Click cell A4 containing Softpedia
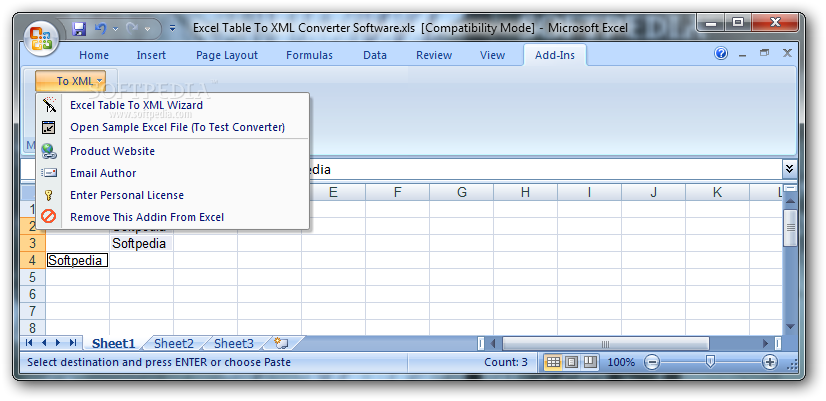Image resolution: width=826 pixels, height=401 pixels. [x=77, y=260]
